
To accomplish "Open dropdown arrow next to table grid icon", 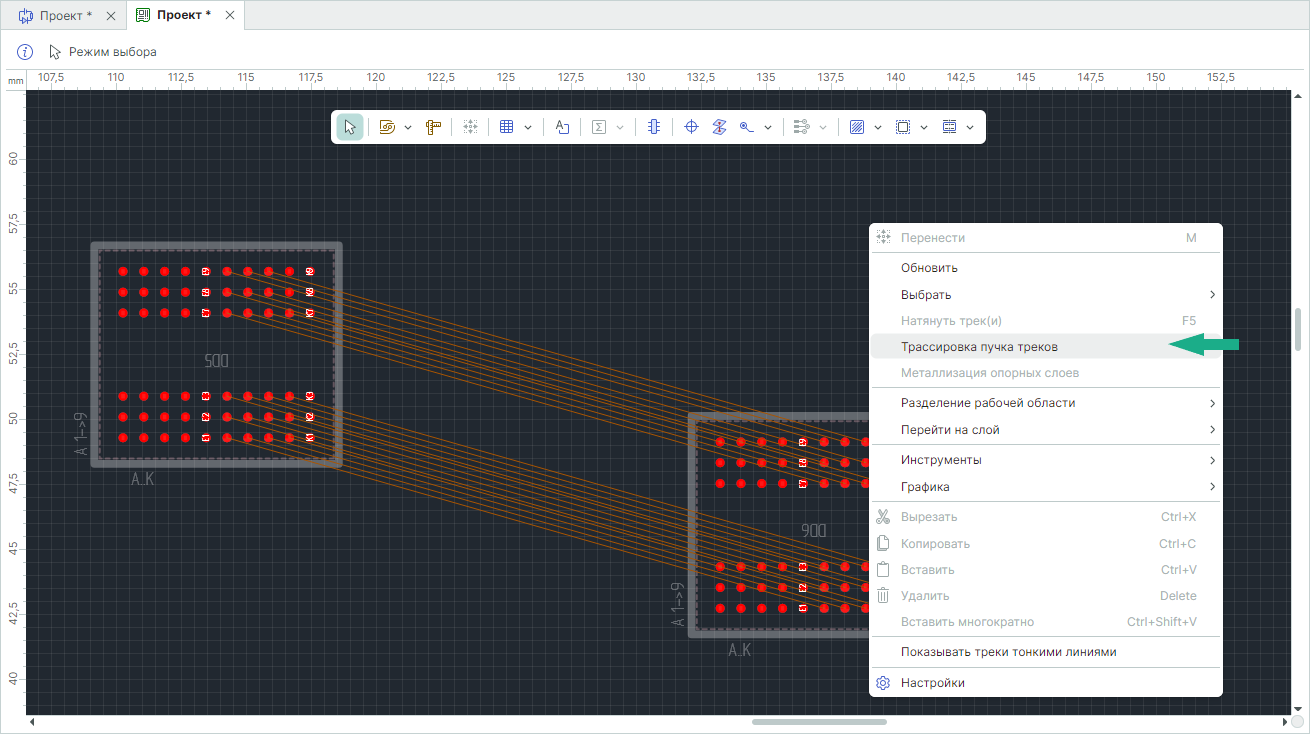I will coord(528,127).
